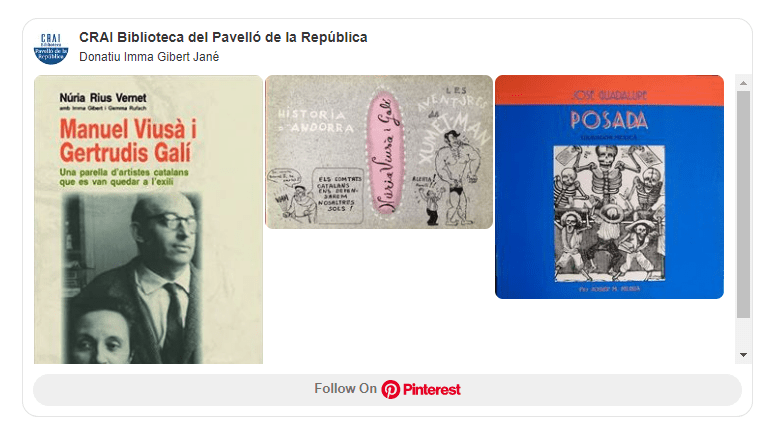
Task: Click the vertical scrollbar thumb
Action: click(743, 204)
